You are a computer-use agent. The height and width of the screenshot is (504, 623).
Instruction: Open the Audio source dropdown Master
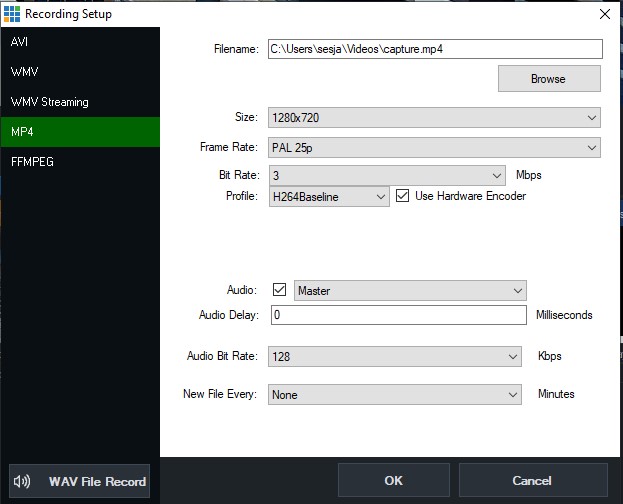[x=410, y=291]
